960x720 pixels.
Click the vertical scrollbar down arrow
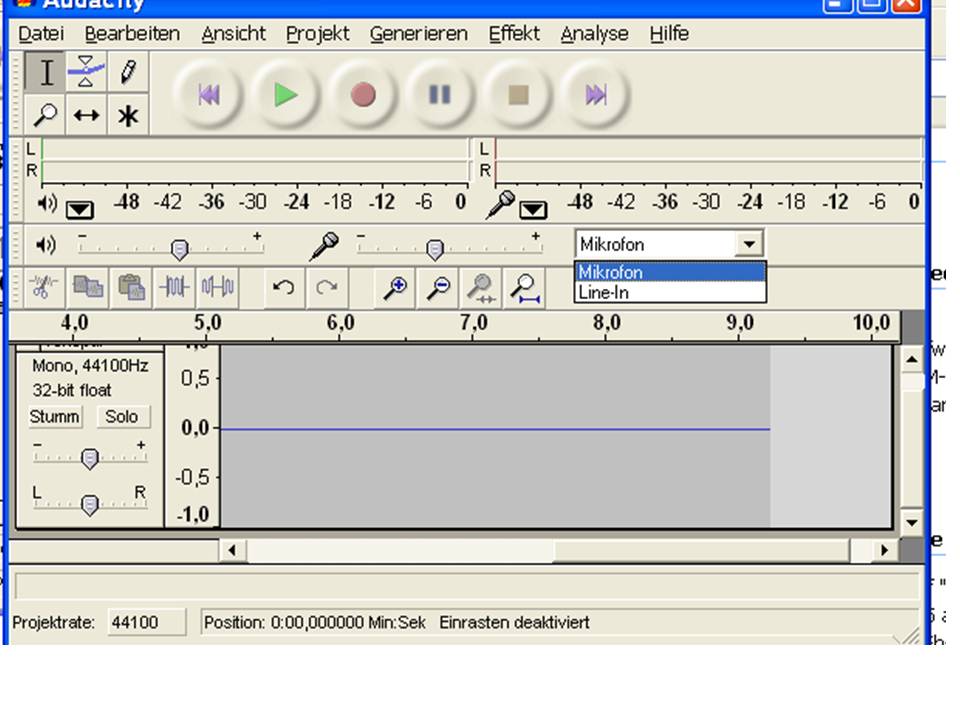[x=912, y=523]
